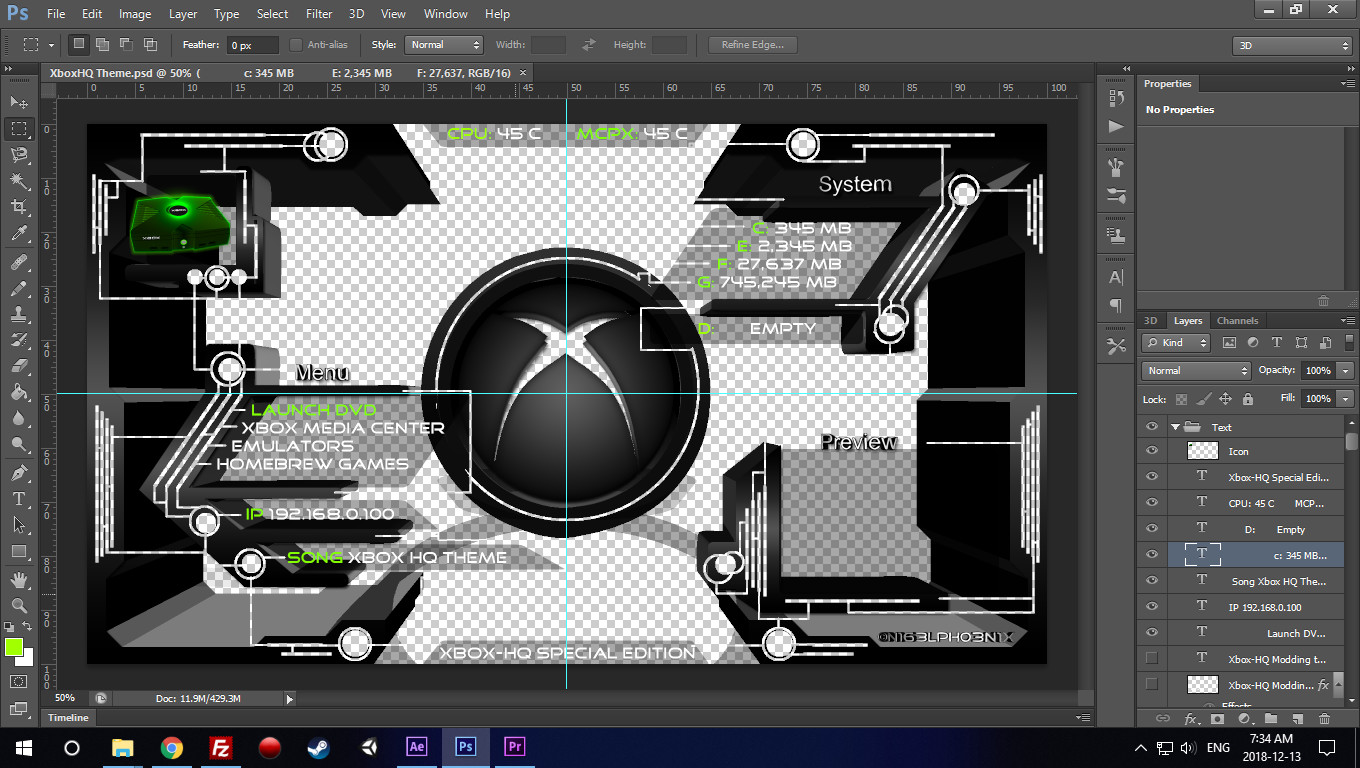The image size is (1360, 768).
Task: Open Google Chrome from the taskbar
Action: 172,747
